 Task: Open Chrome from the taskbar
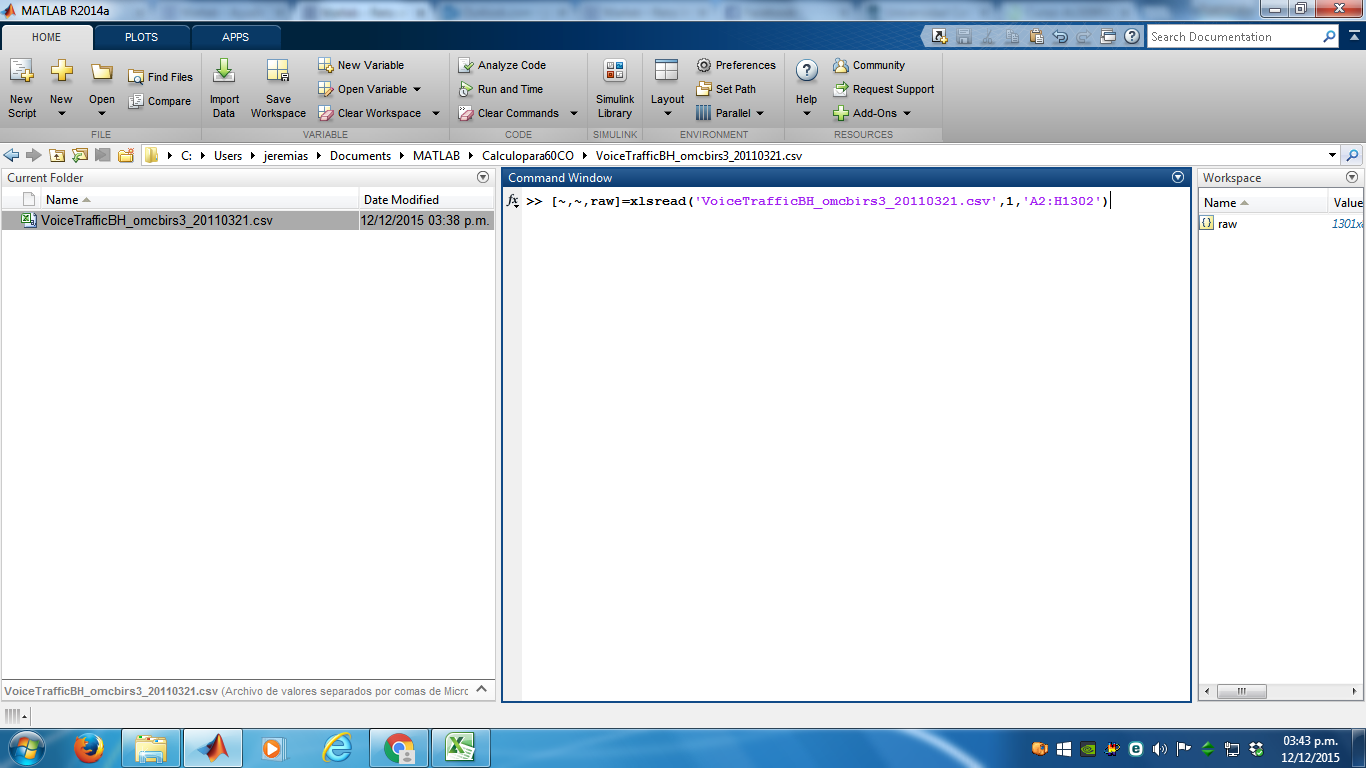pyautogui.click(x=399, y=748)
